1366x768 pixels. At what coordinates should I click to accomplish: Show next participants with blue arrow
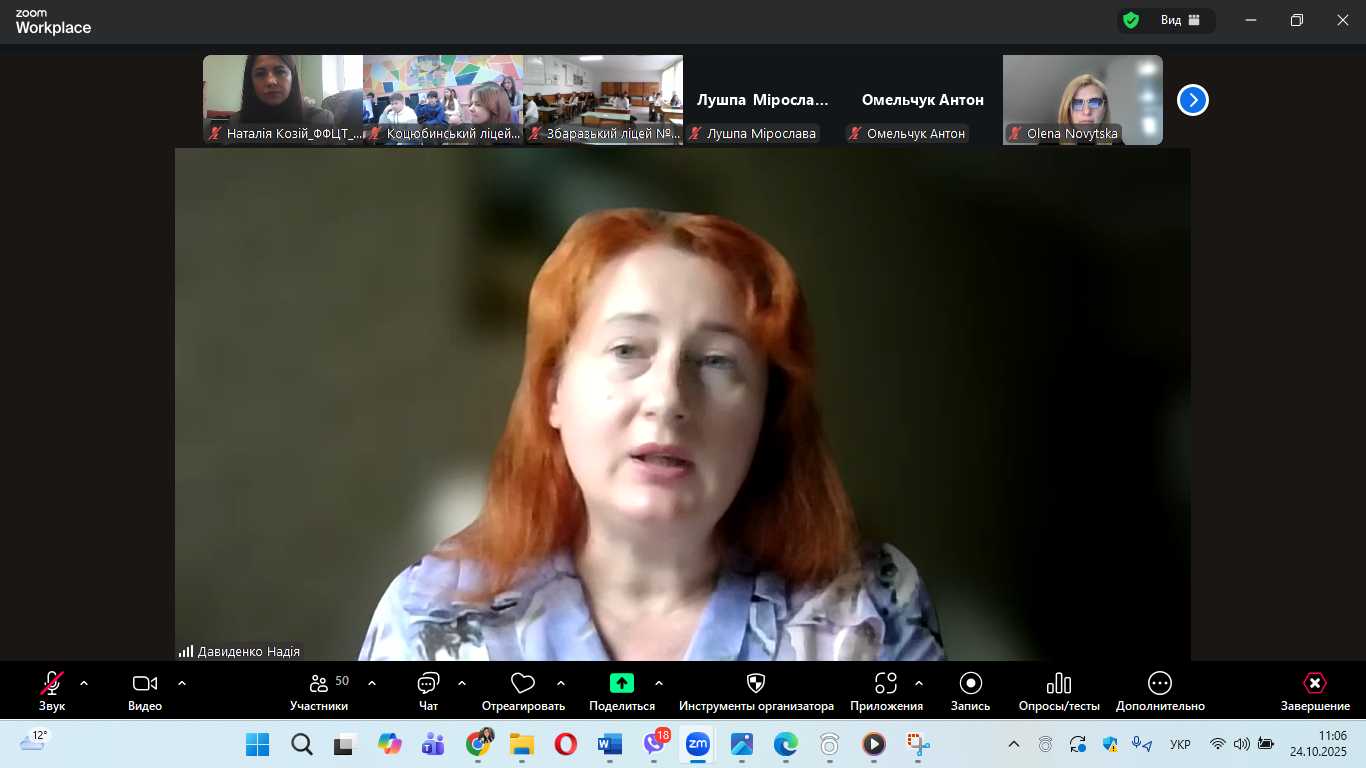[x=1193, y=100]
